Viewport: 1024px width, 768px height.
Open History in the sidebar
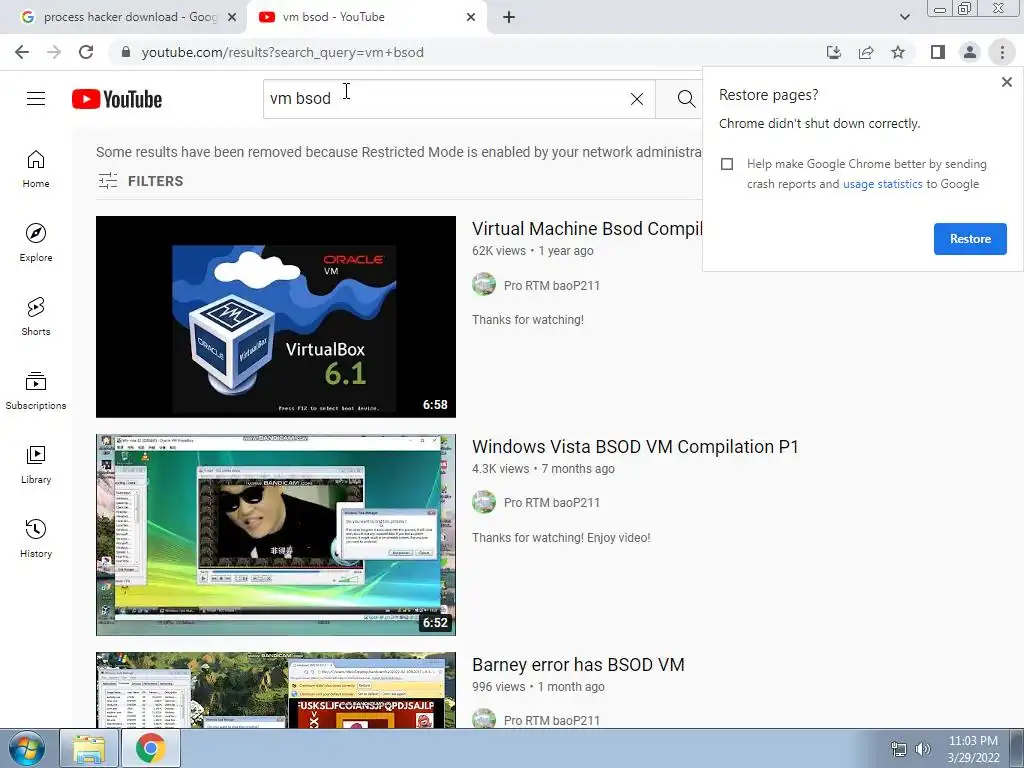coord(36,538)
